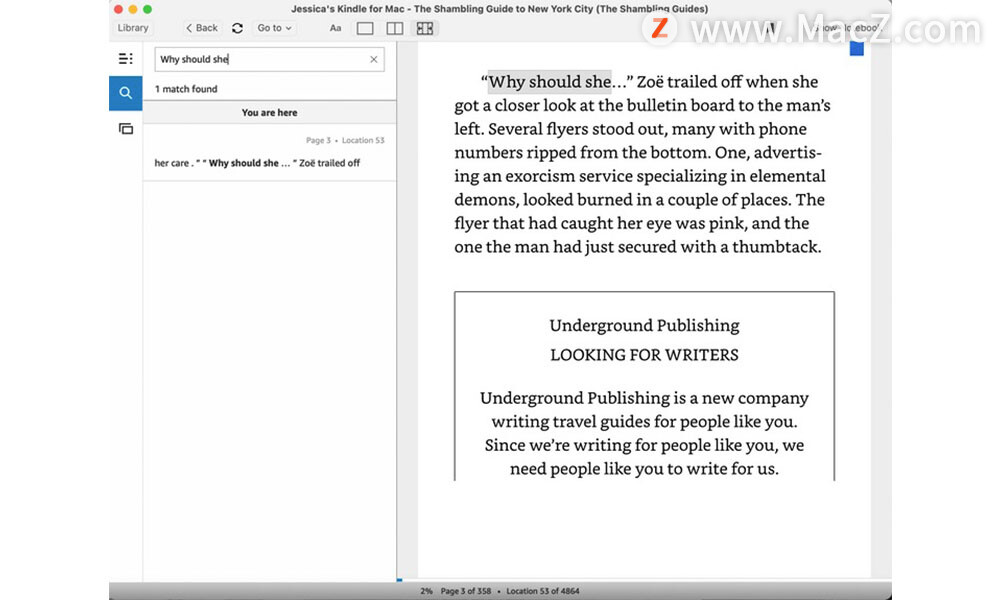Switch to single column layout
The height and width of the screenshot is (600, 1000).
365,28
